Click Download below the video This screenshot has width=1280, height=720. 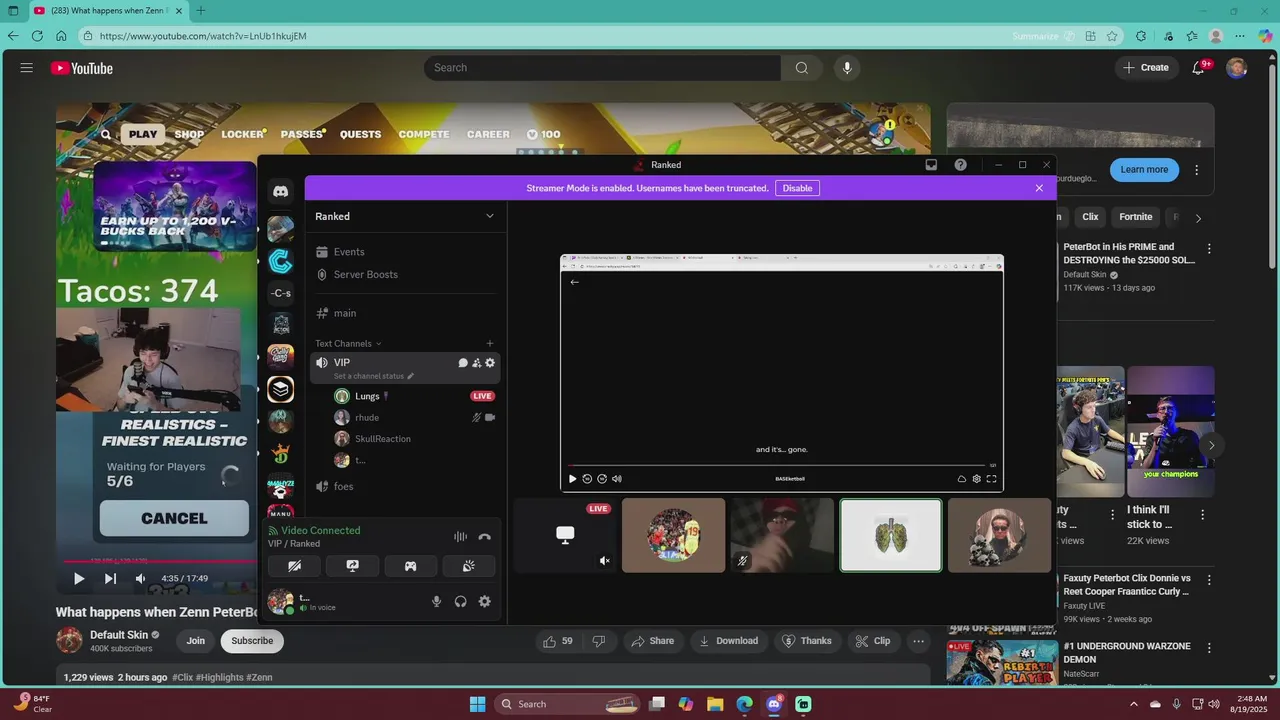(x=730, y=641)
